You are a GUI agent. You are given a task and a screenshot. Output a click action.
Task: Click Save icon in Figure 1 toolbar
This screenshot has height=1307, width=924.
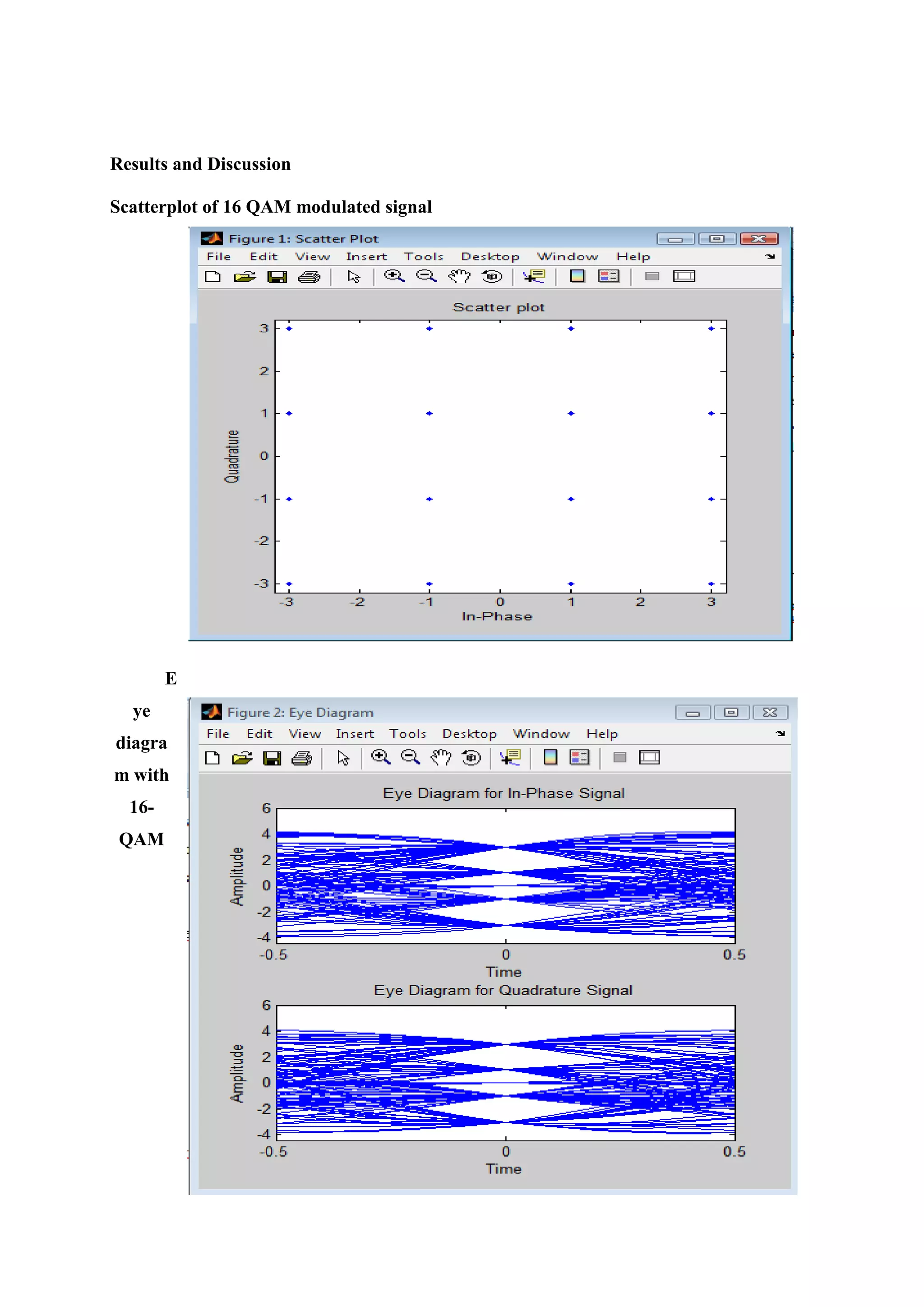click(x=277, y=277)
